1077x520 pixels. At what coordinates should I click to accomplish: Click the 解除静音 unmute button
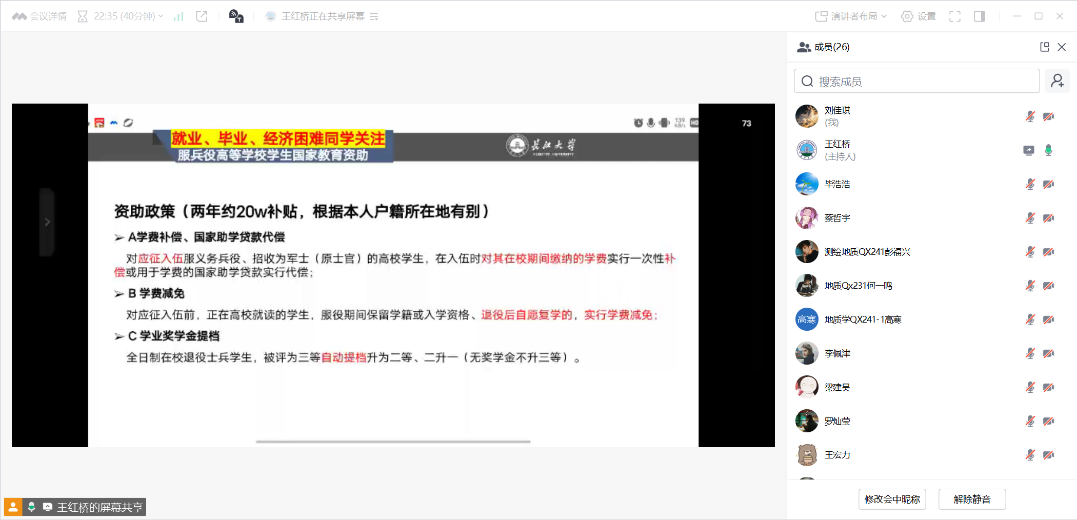tap(971, 499)
